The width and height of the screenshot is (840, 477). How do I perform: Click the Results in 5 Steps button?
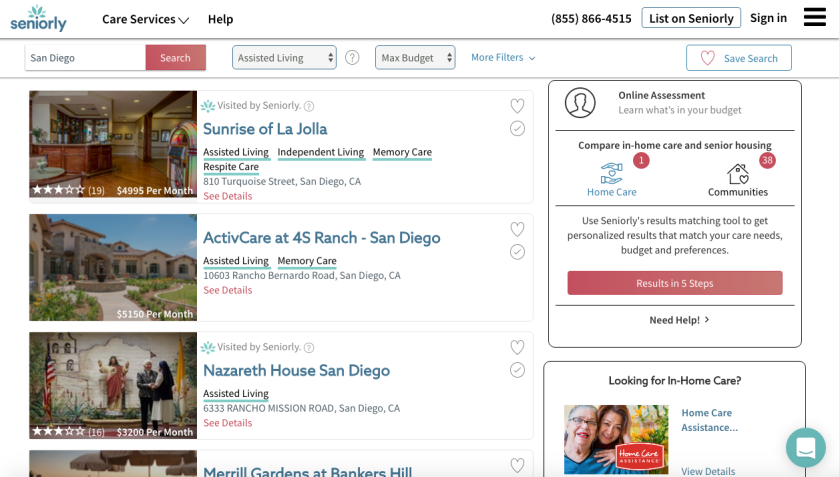[x=675, y=283]
